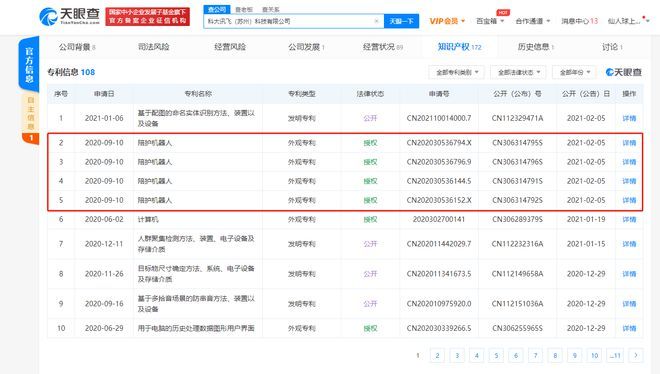
Task: Switch to the 讨论 tab
Action: pos(612,47)
